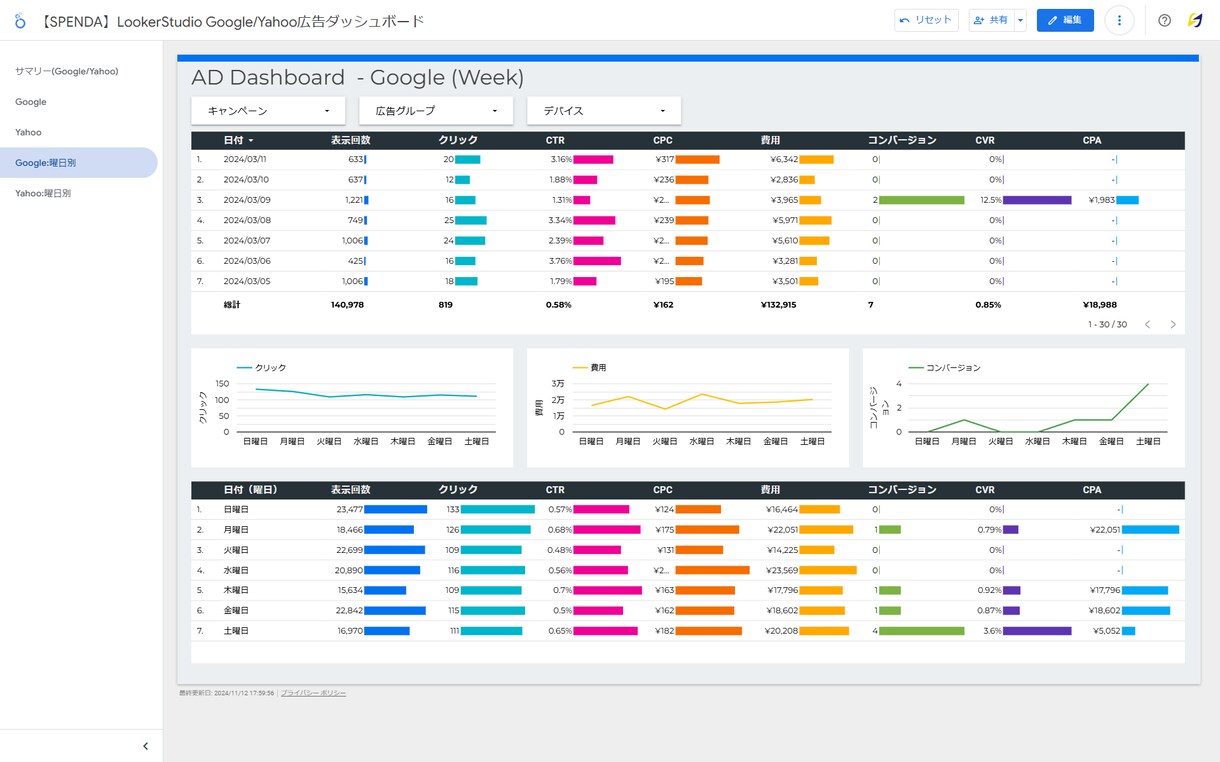1220x762 pixels.
Task: Go to next table page arrow
Action: [x=1173, y=324]
